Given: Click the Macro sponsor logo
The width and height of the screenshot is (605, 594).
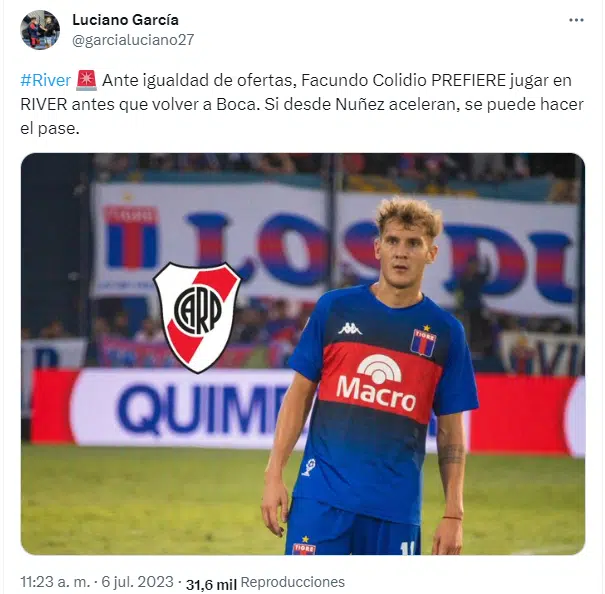Looking at the screenshot, I should point(377,383).
